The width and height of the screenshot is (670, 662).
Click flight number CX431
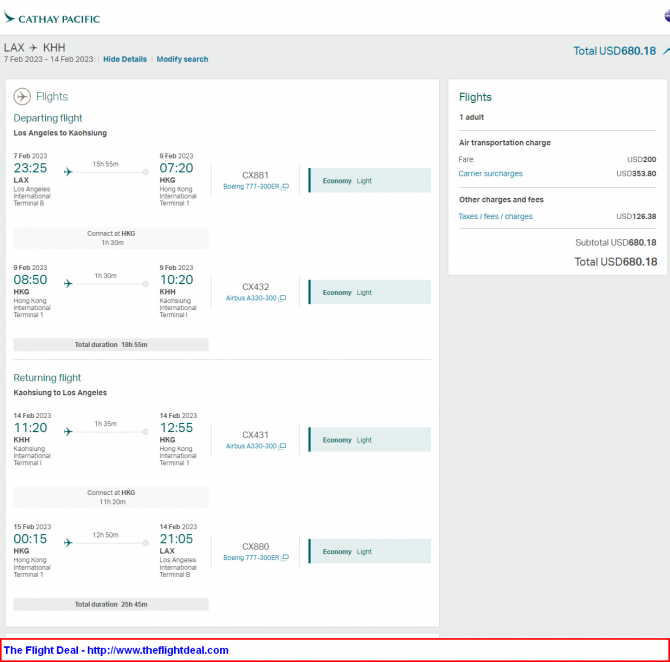pyautogui.click(x=256, y=435)
